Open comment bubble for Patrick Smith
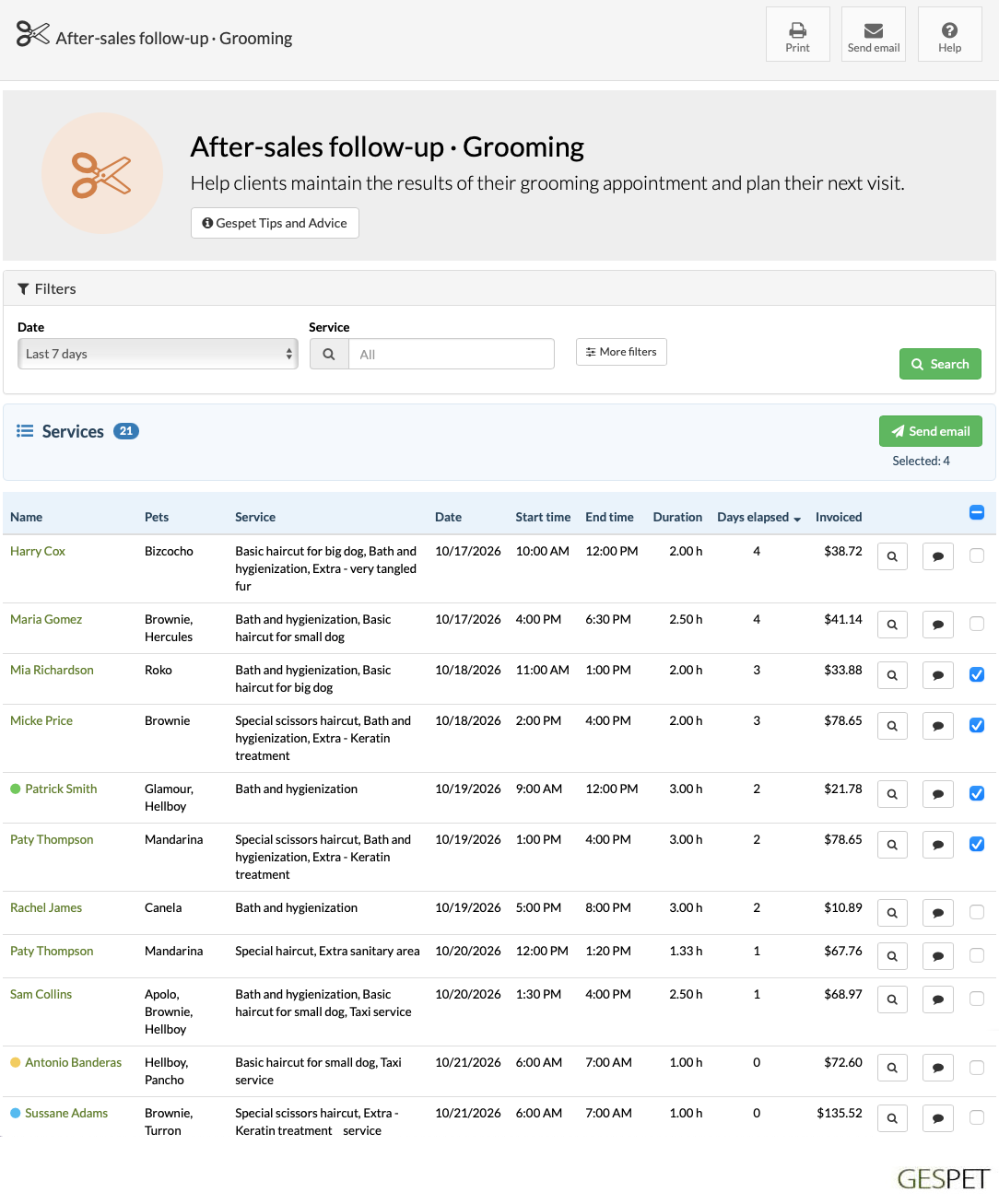Viewport: 999px width, 1204px height. [x=938, y=794]
